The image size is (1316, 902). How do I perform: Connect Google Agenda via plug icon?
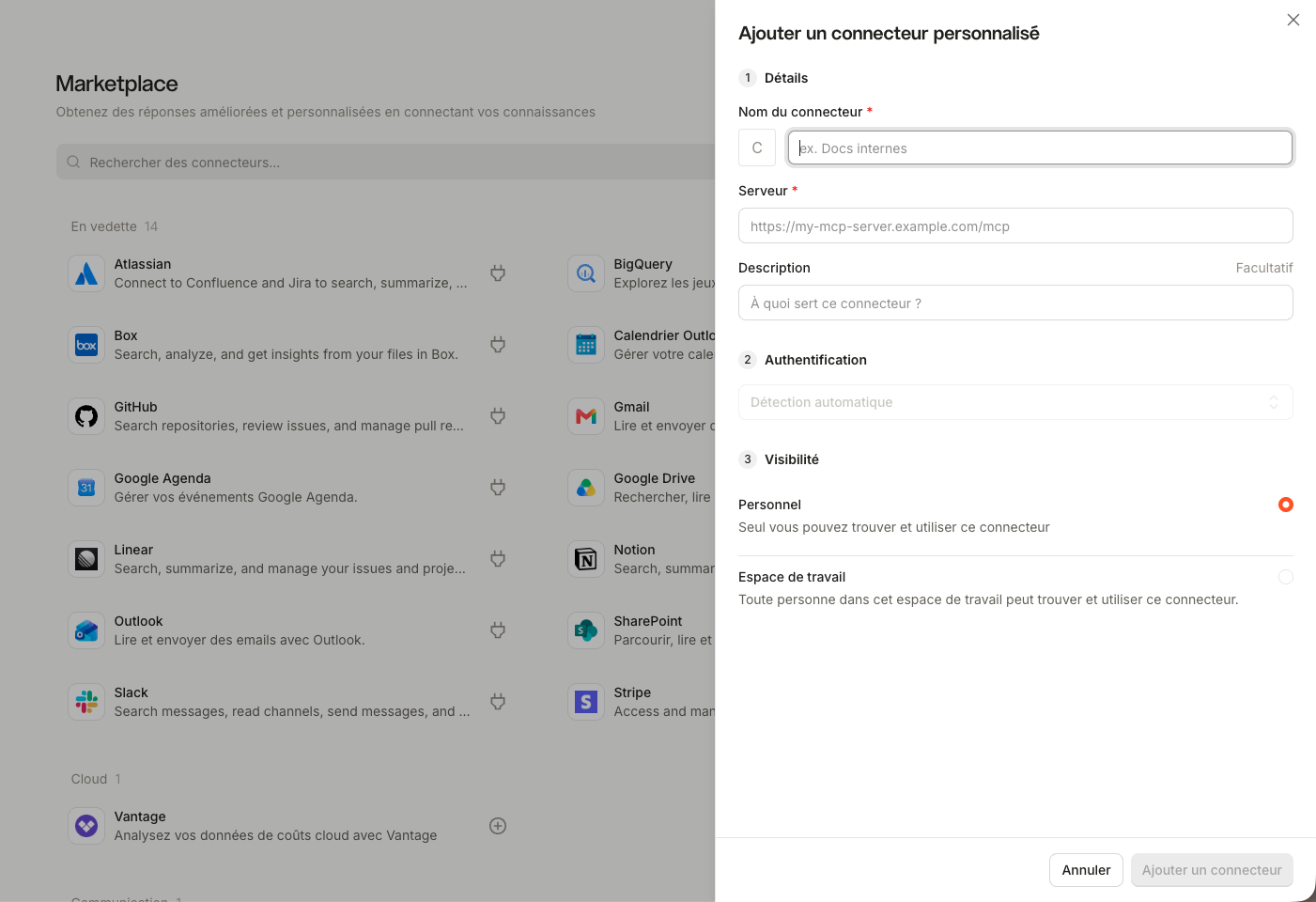point(498,488)
